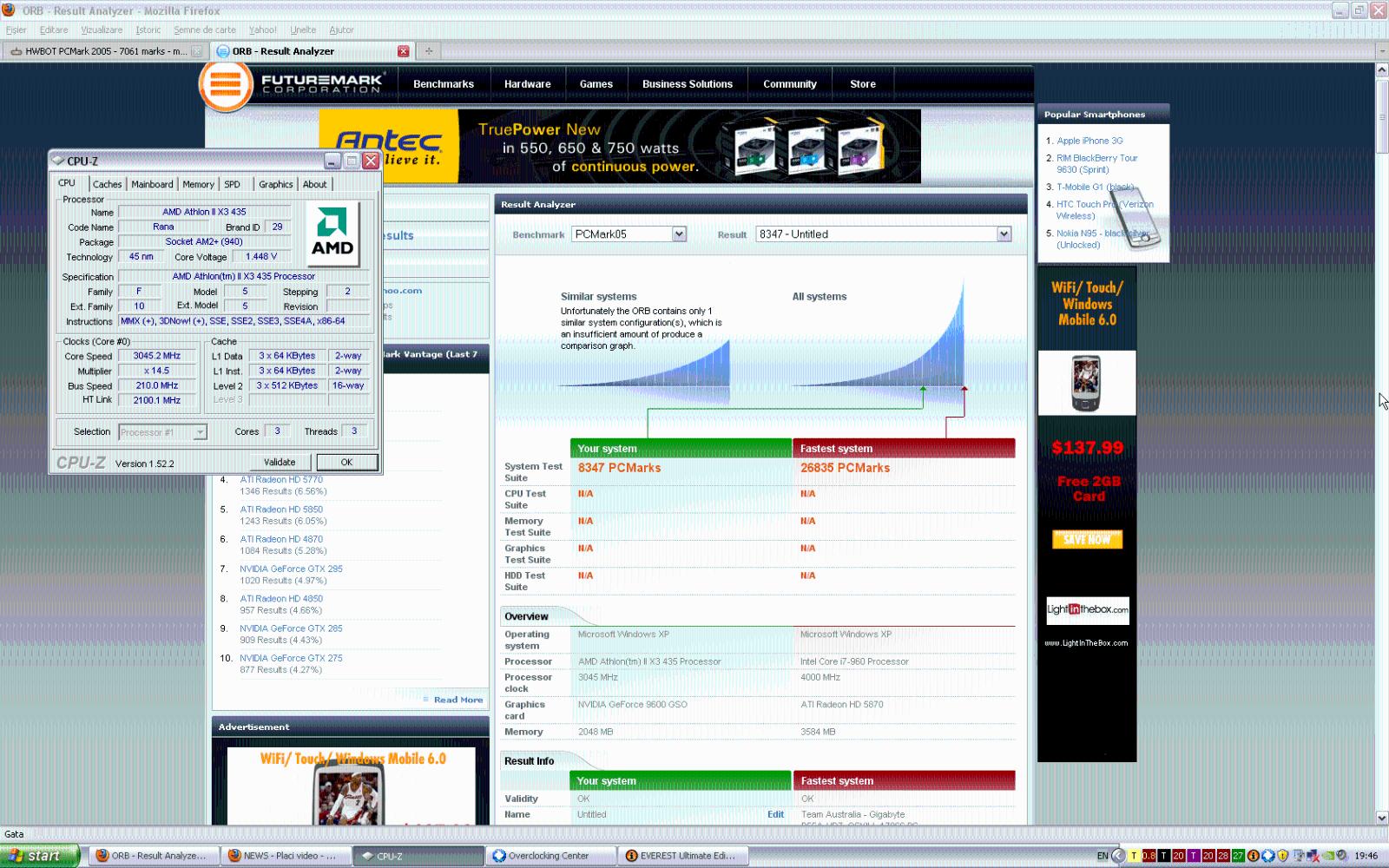Open ATI Radeon HD 4870 link

(x=281, y=539)
